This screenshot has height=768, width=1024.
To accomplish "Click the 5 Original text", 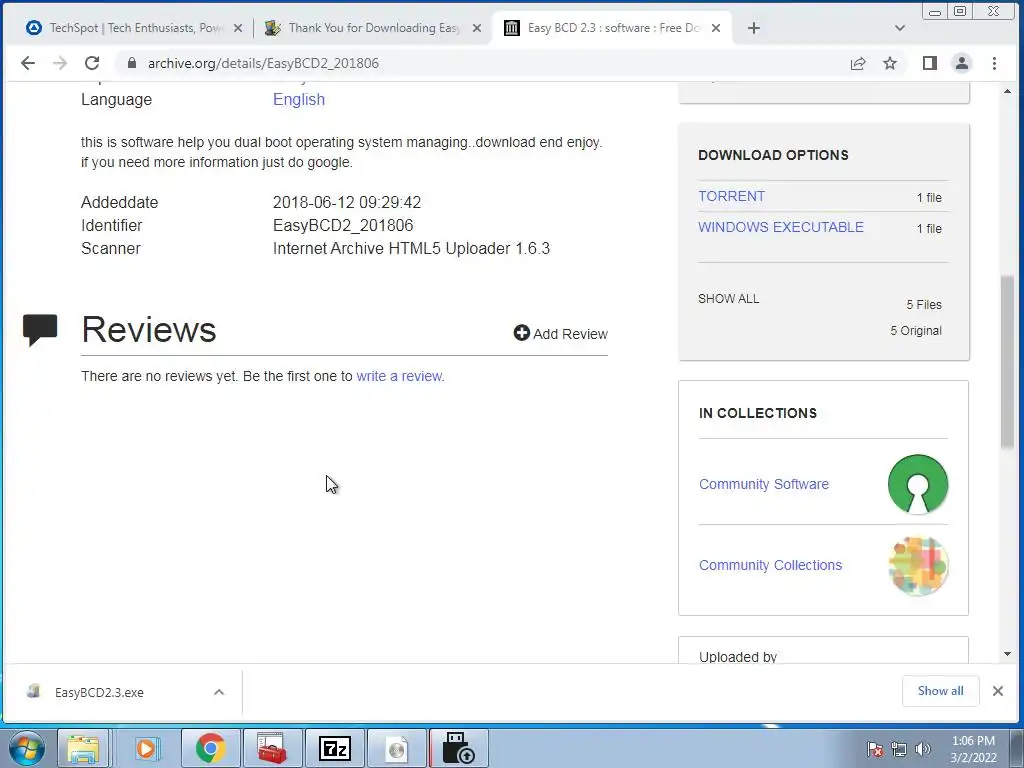I will (916, 330).
